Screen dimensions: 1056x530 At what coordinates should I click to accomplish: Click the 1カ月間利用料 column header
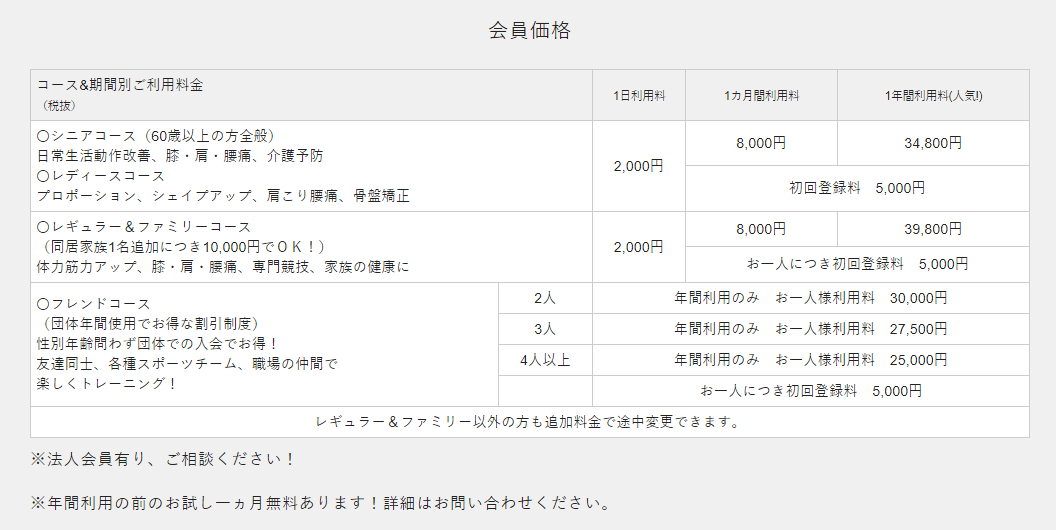pos(762,96)
